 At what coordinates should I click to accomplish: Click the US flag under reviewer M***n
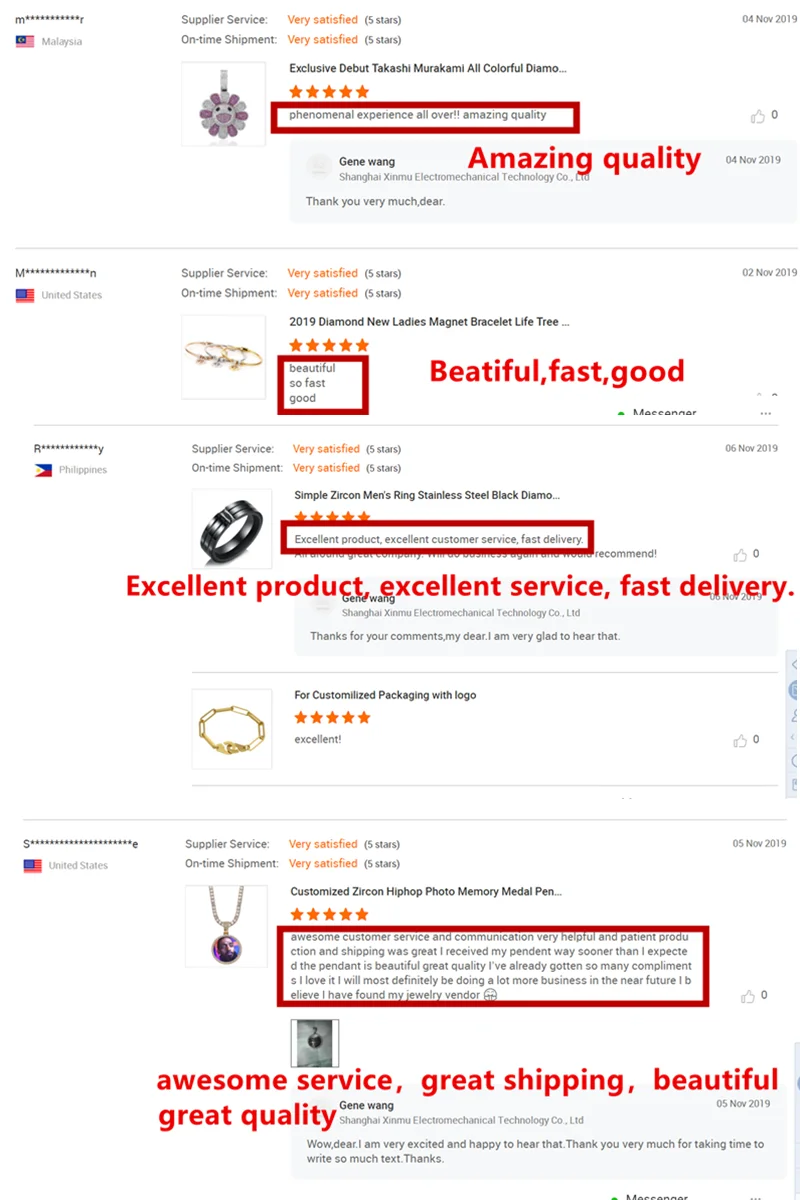click(25, 295)
